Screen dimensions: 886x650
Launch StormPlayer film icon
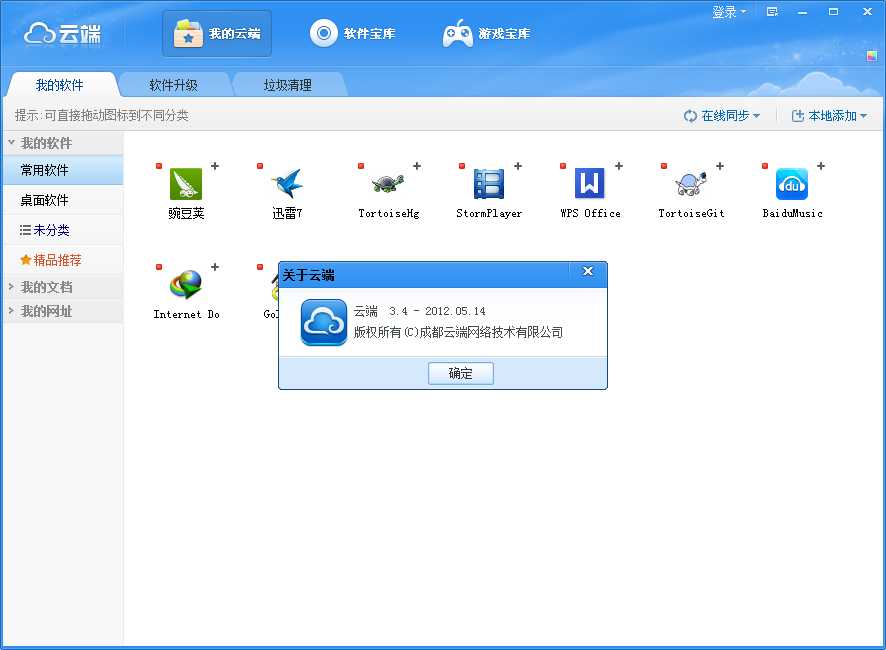[x=489, y=184]
